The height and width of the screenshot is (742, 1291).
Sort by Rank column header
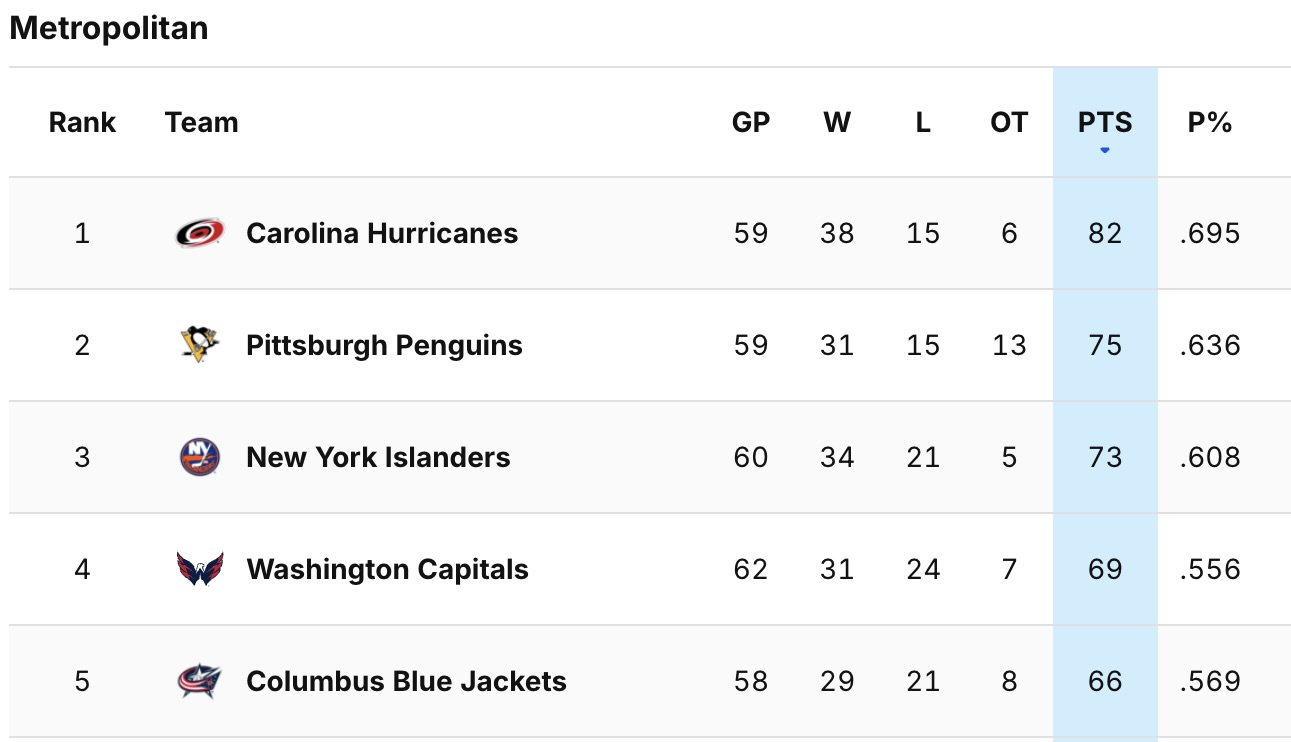click(x=82, y=122)
